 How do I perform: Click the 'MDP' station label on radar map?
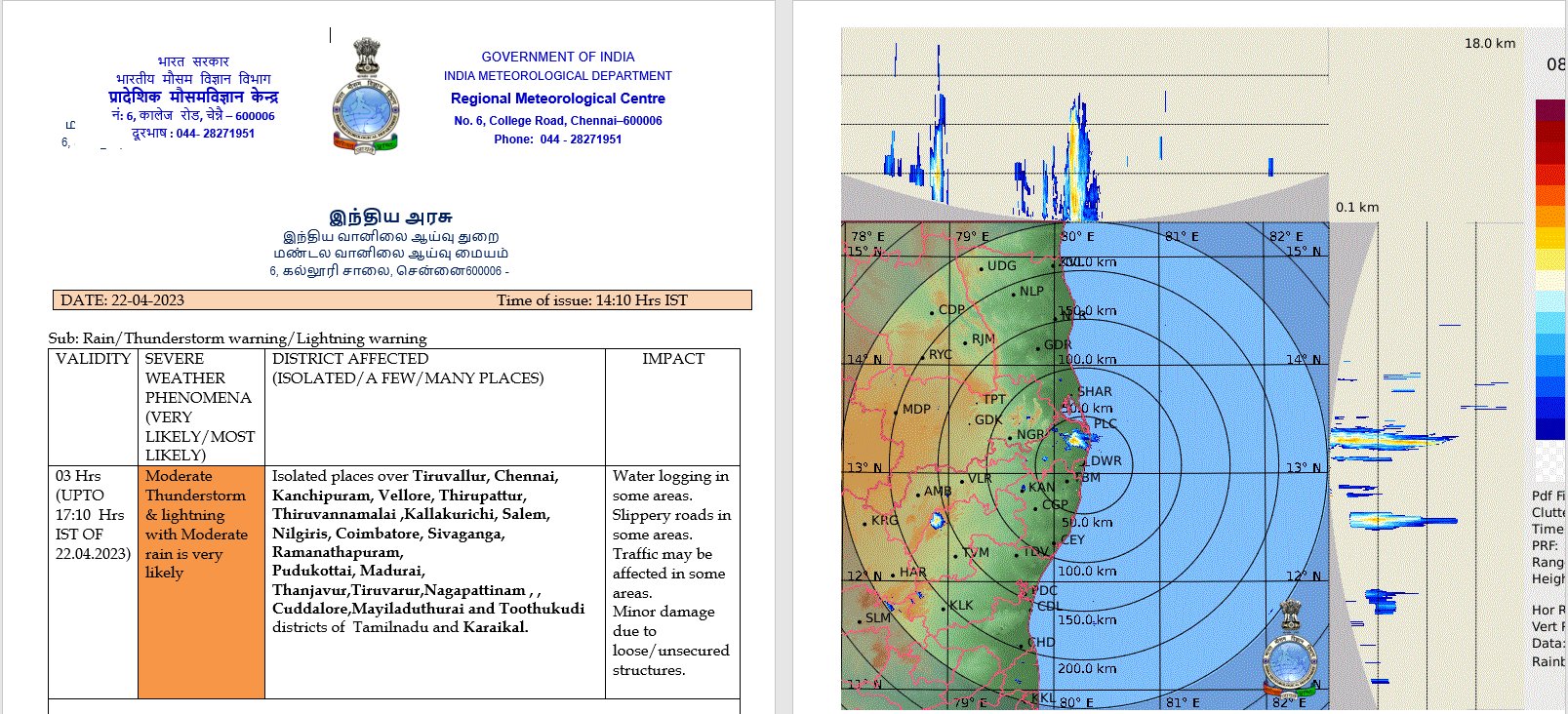click(x=916, y=409)
